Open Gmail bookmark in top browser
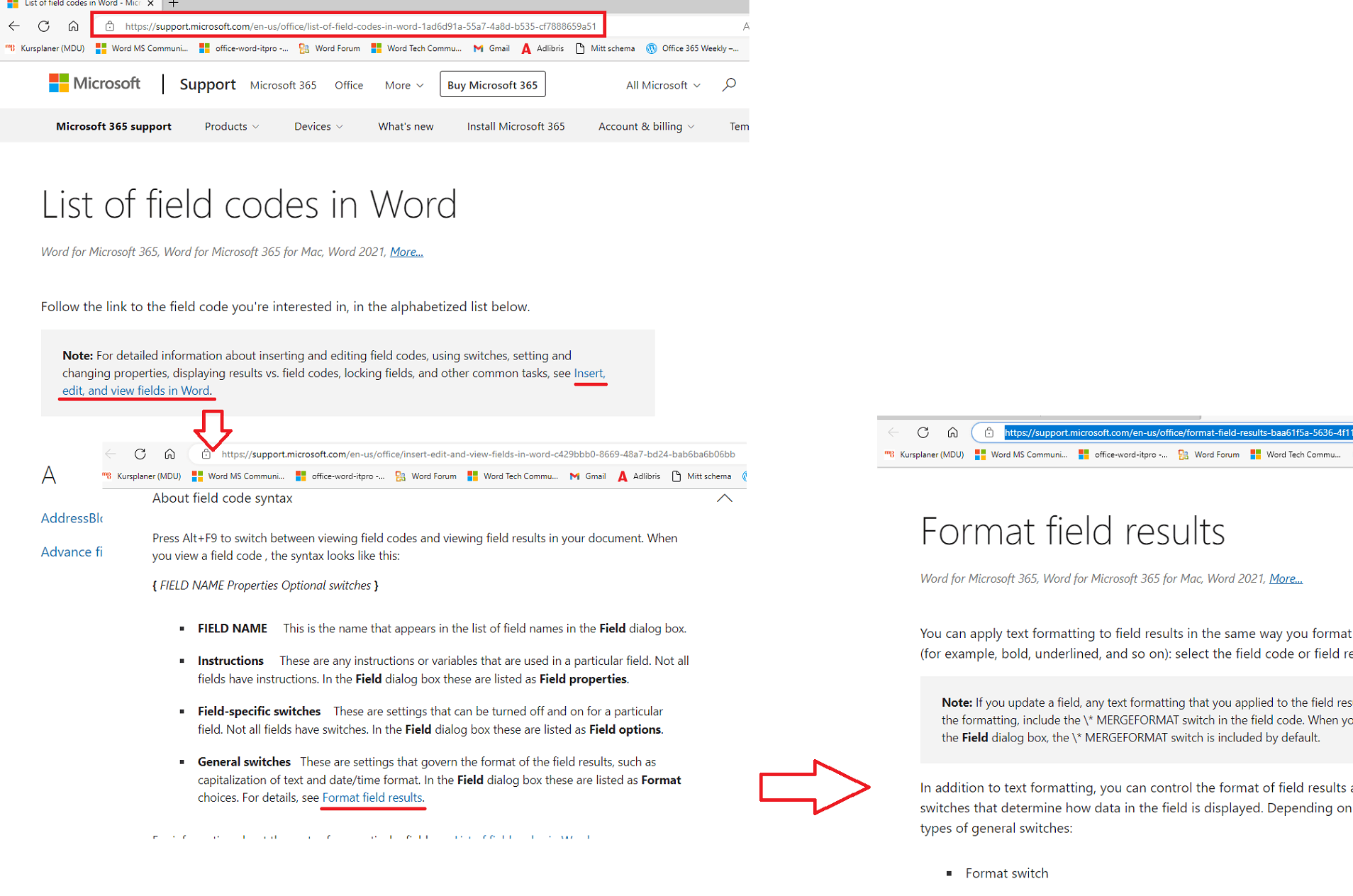This screenshot has height=896, width=1353. 491,48
